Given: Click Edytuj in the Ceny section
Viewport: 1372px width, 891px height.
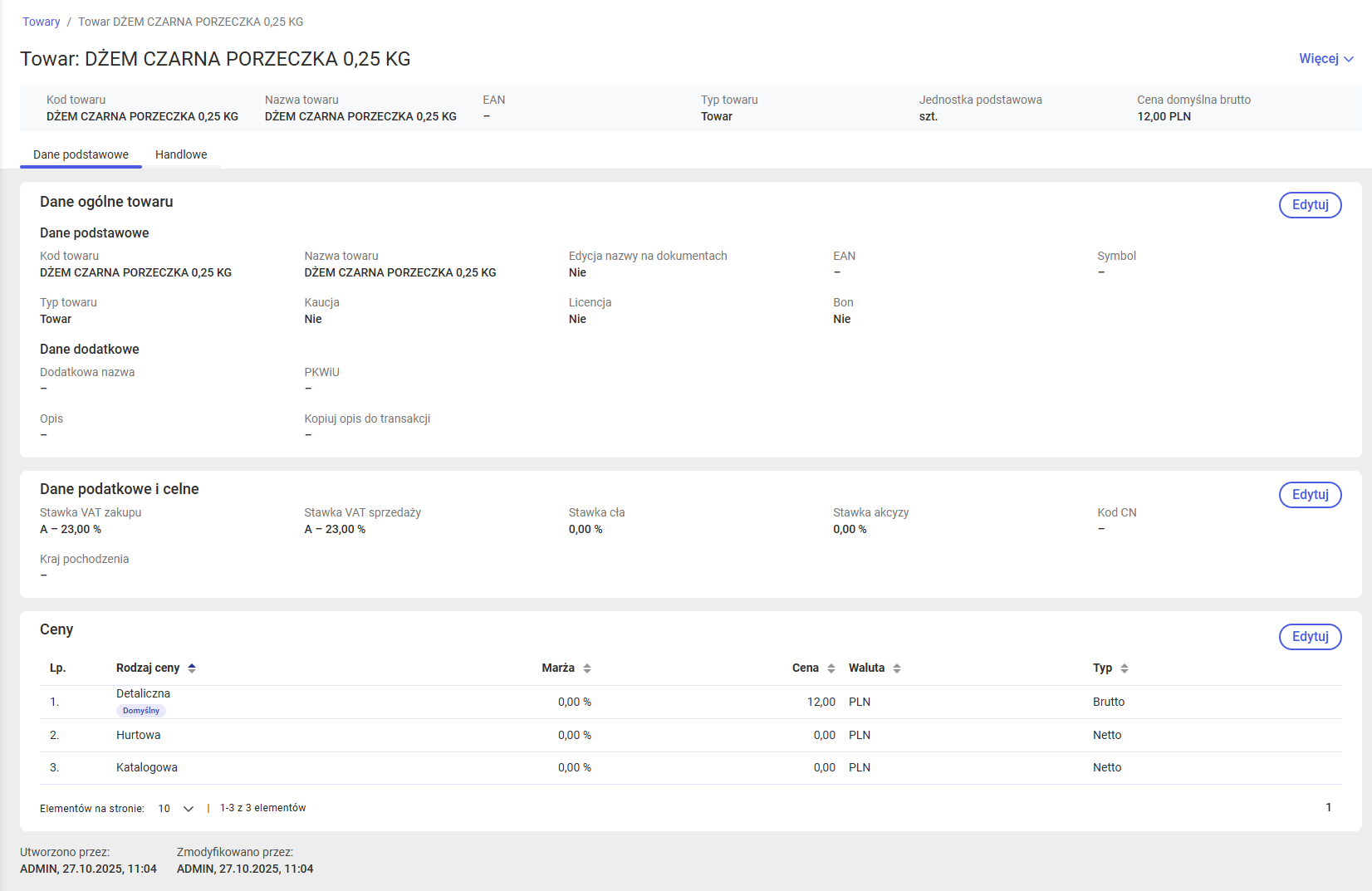Looking at the screenshot, I should [1310, 637].
